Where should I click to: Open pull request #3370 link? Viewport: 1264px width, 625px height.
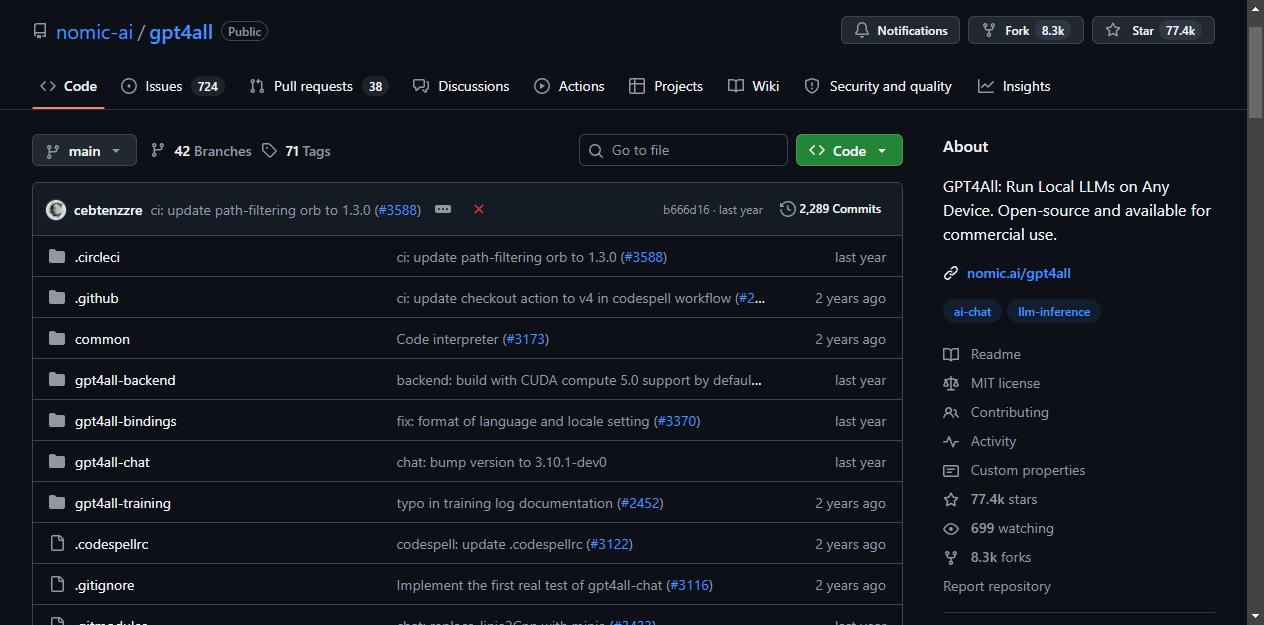tap(677, 421)
